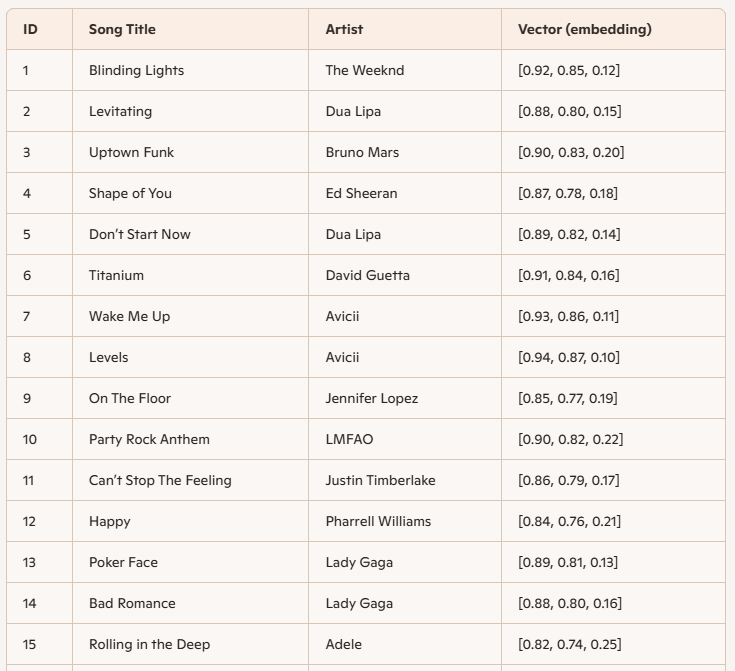
Task: Select the Poker Face song cell
Action: [x=123, y=562]
